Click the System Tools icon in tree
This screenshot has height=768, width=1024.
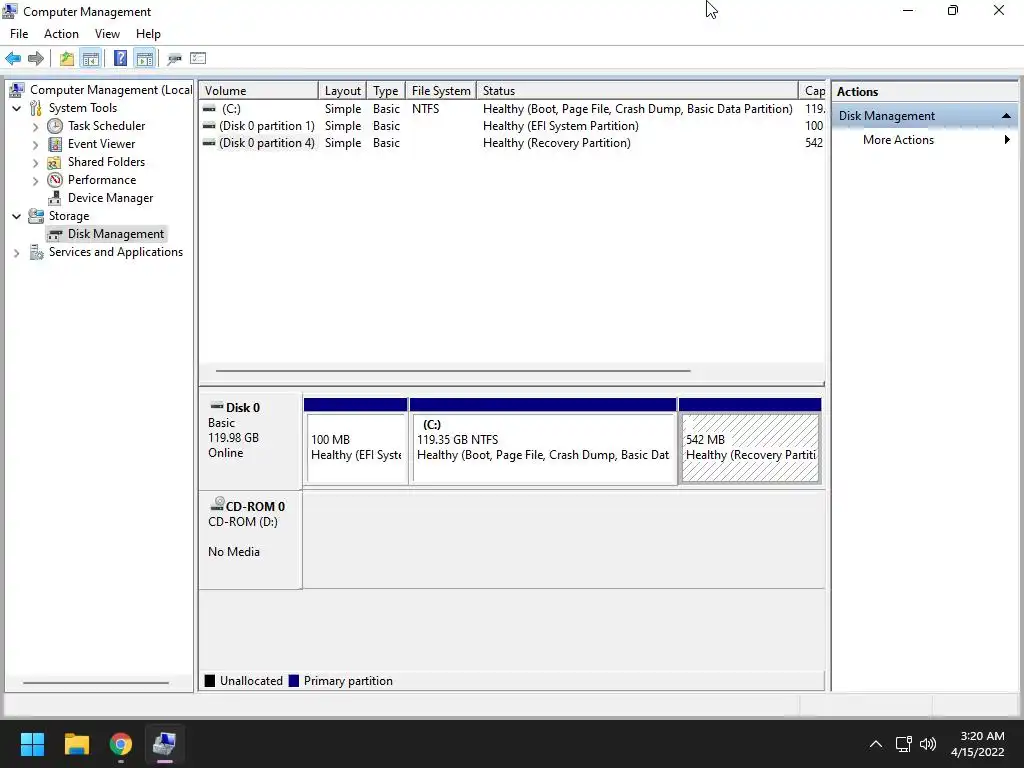click(36, 108)
